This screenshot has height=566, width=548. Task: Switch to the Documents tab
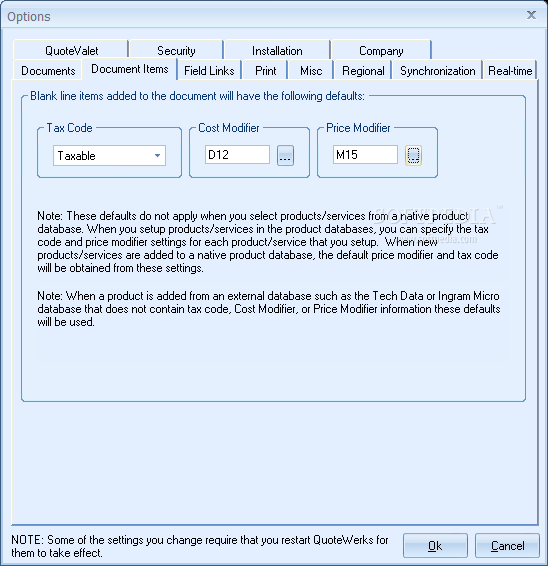[48, 70]
